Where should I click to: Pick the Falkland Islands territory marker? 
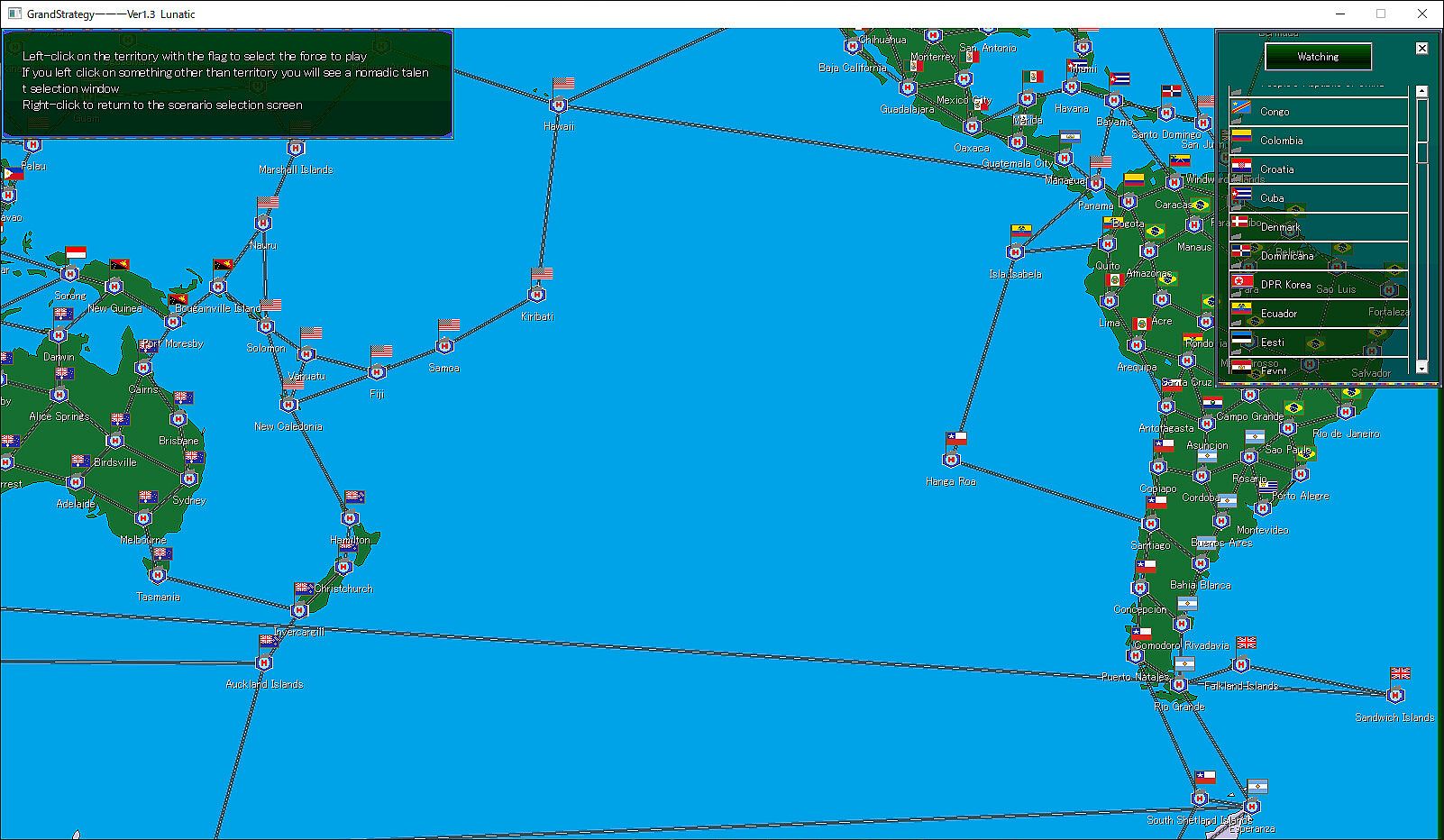1241,665
